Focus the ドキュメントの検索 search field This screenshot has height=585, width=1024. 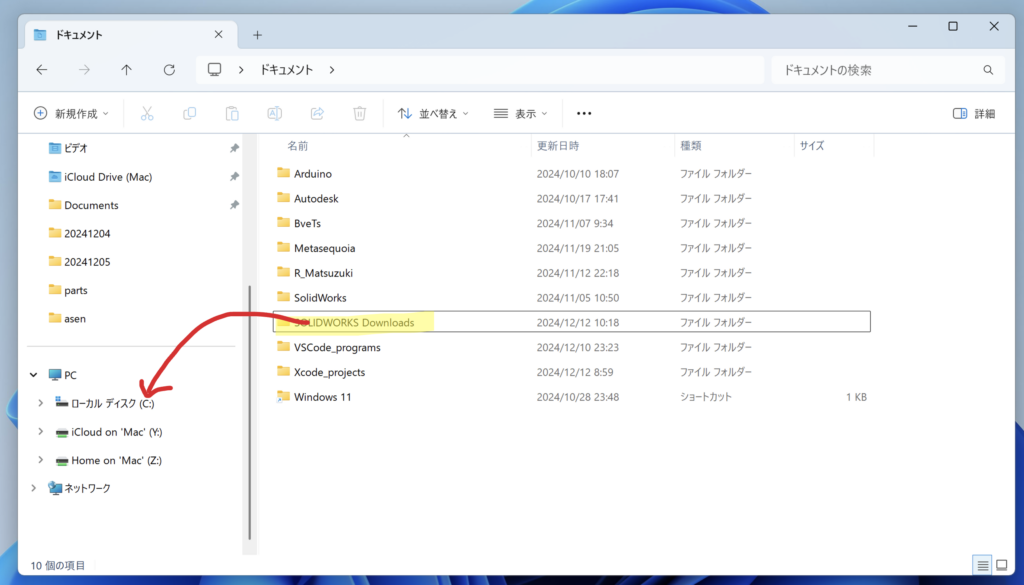pos(886,70)
